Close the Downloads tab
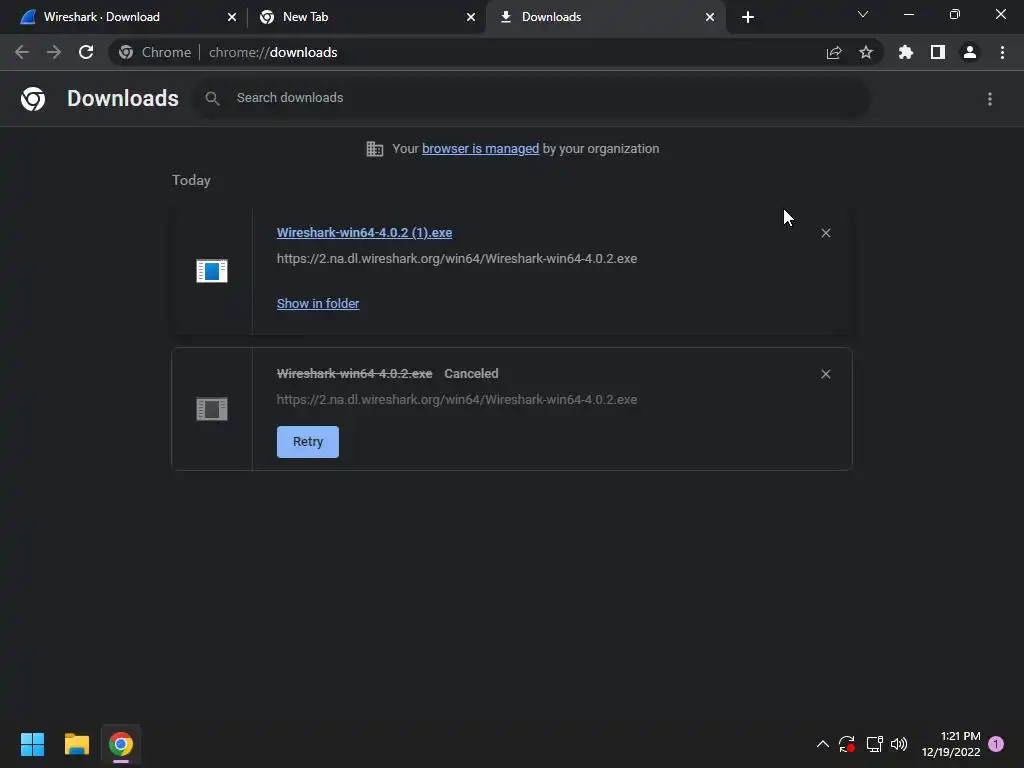 pyautogui.click(x=710, y=17)
